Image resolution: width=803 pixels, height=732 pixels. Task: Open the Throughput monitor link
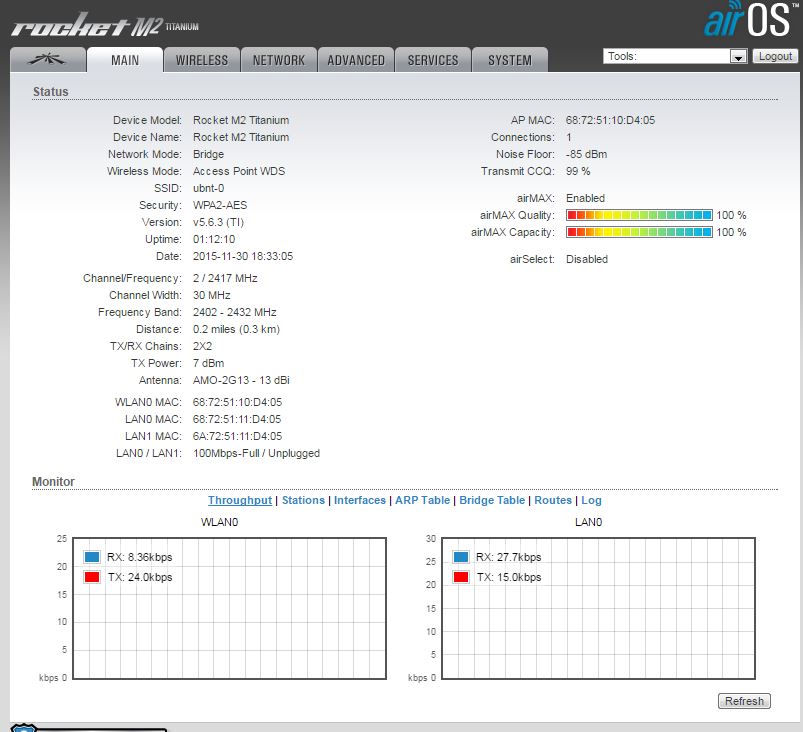(x=240, y=500)
